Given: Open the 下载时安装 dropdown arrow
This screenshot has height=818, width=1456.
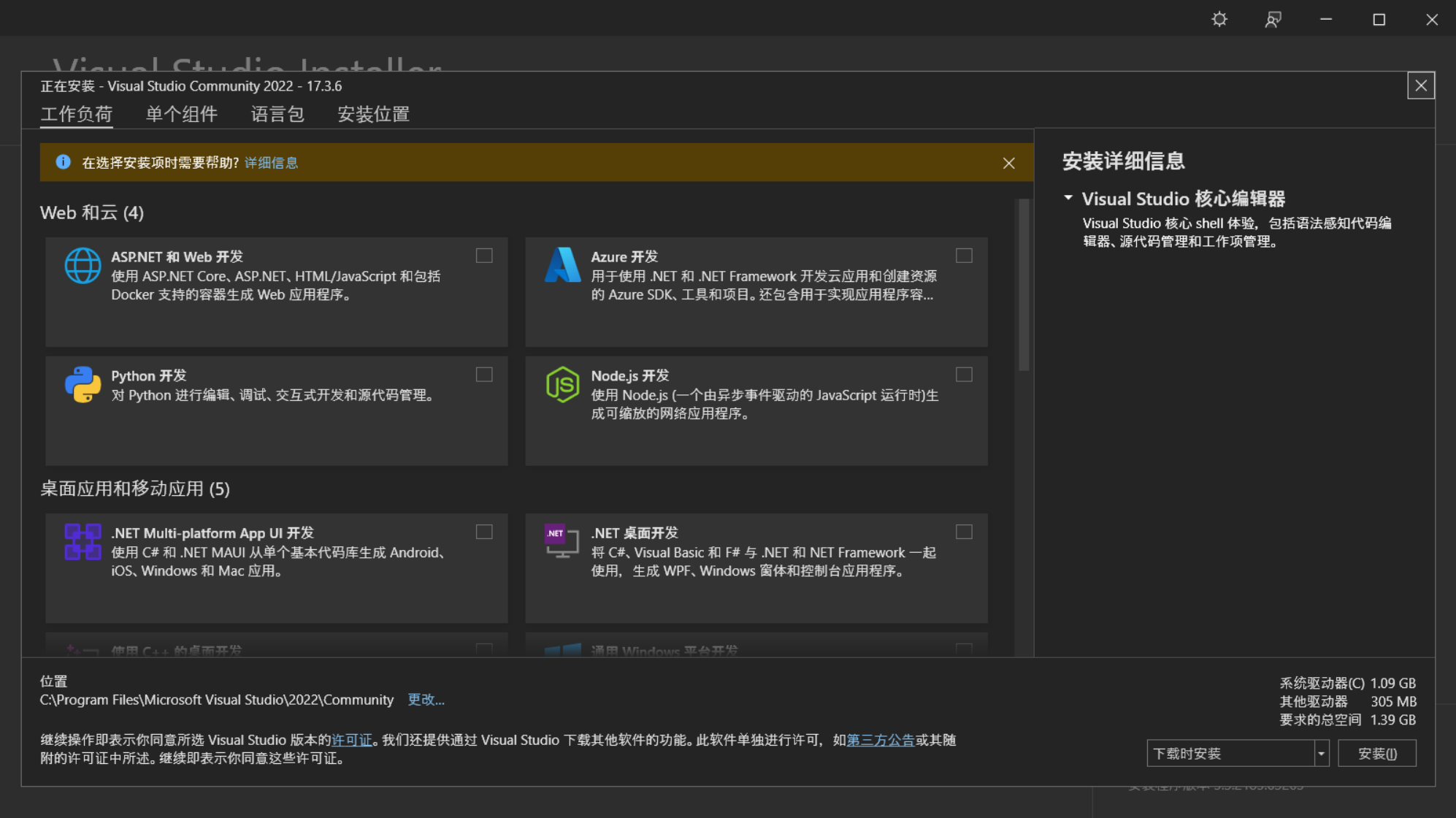Looking at the screenshot, I should (1321, 753).
